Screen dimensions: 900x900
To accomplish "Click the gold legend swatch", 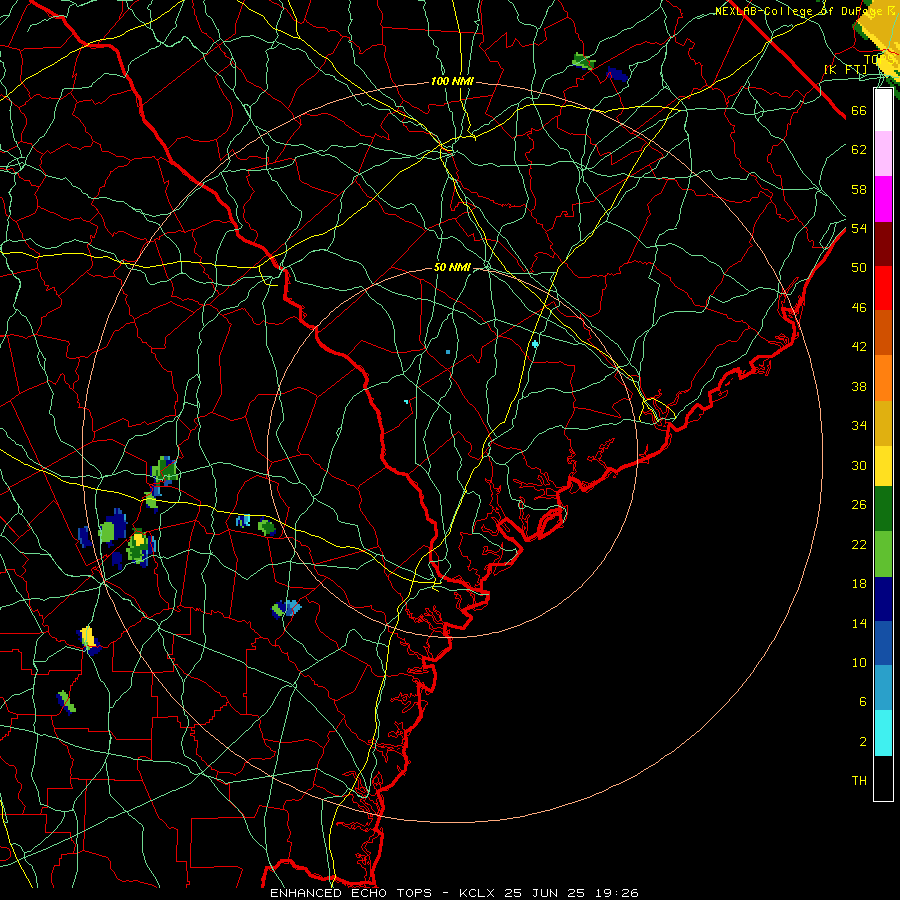I will pos(883,423).
